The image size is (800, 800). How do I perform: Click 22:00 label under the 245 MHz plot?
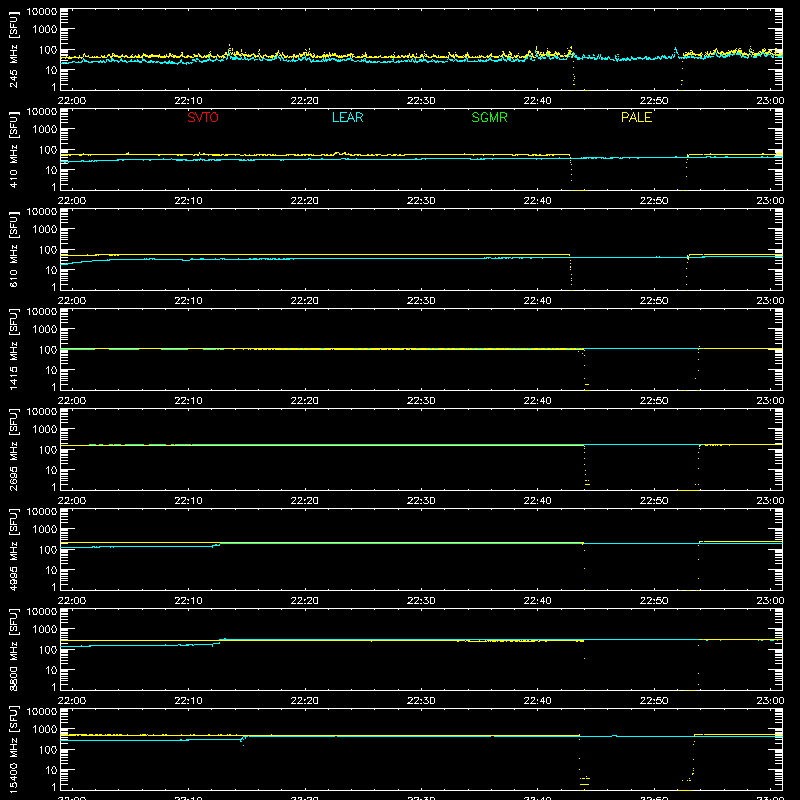point(71,101)
